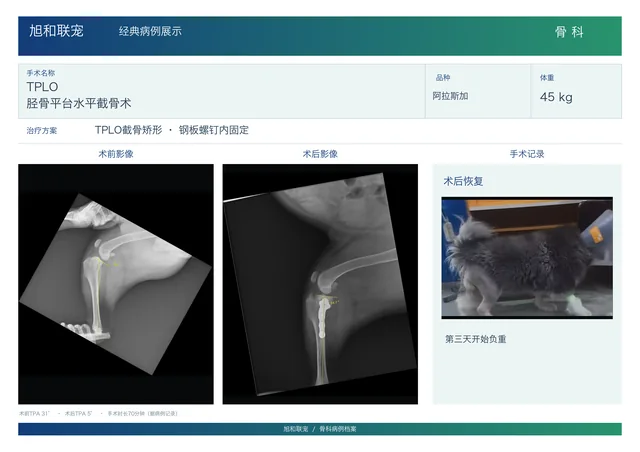
Task: Click the 旭和联宠 logo text in header
Action: click(56, 31)
